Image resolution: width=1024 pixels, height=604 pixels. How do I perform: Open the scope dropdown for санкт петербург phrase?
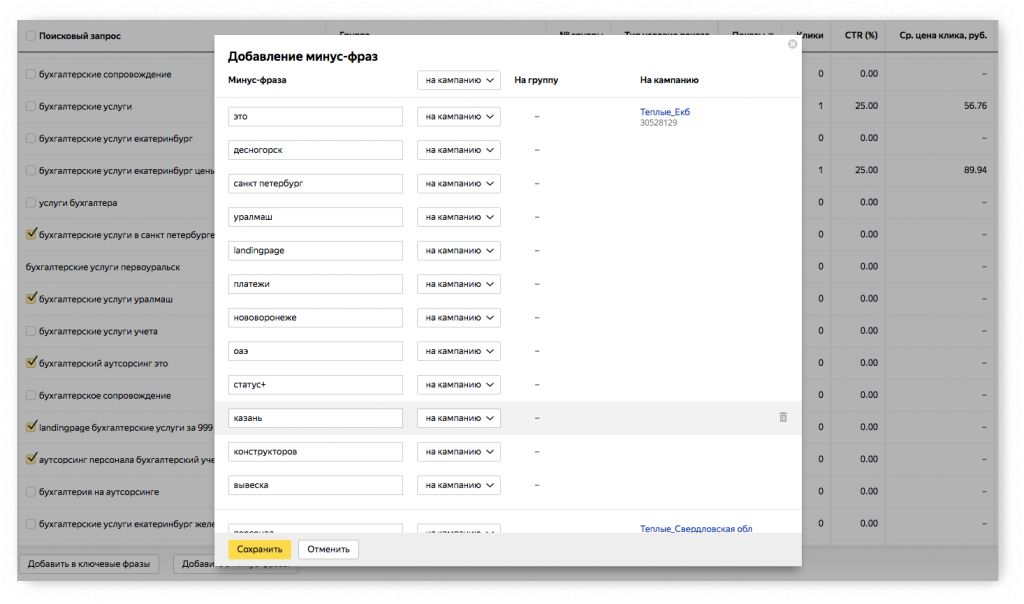458,183
